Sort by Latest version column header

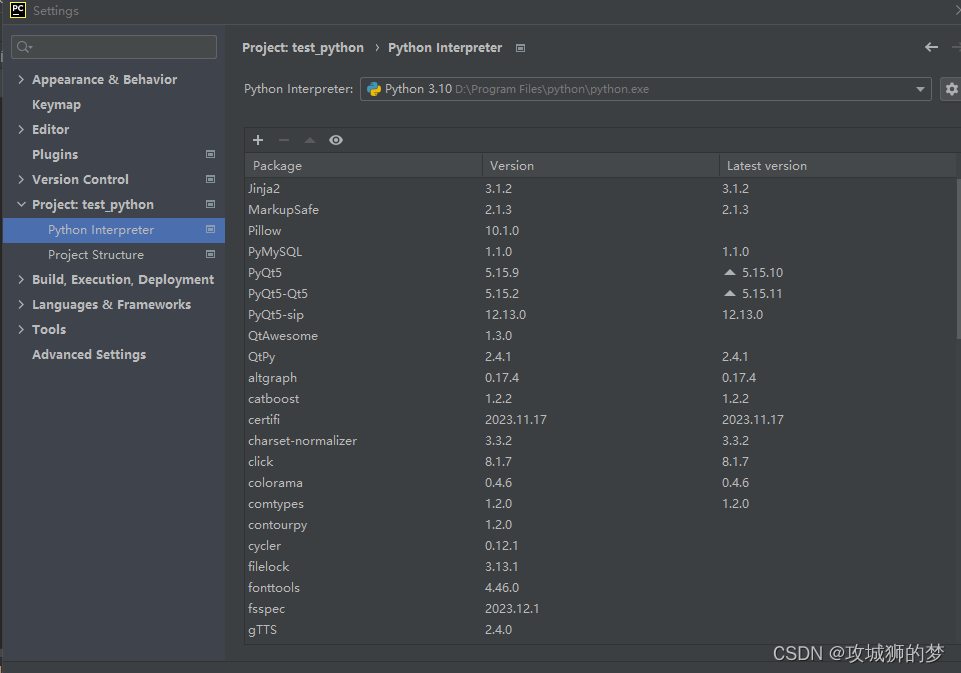tap(837, 165)
